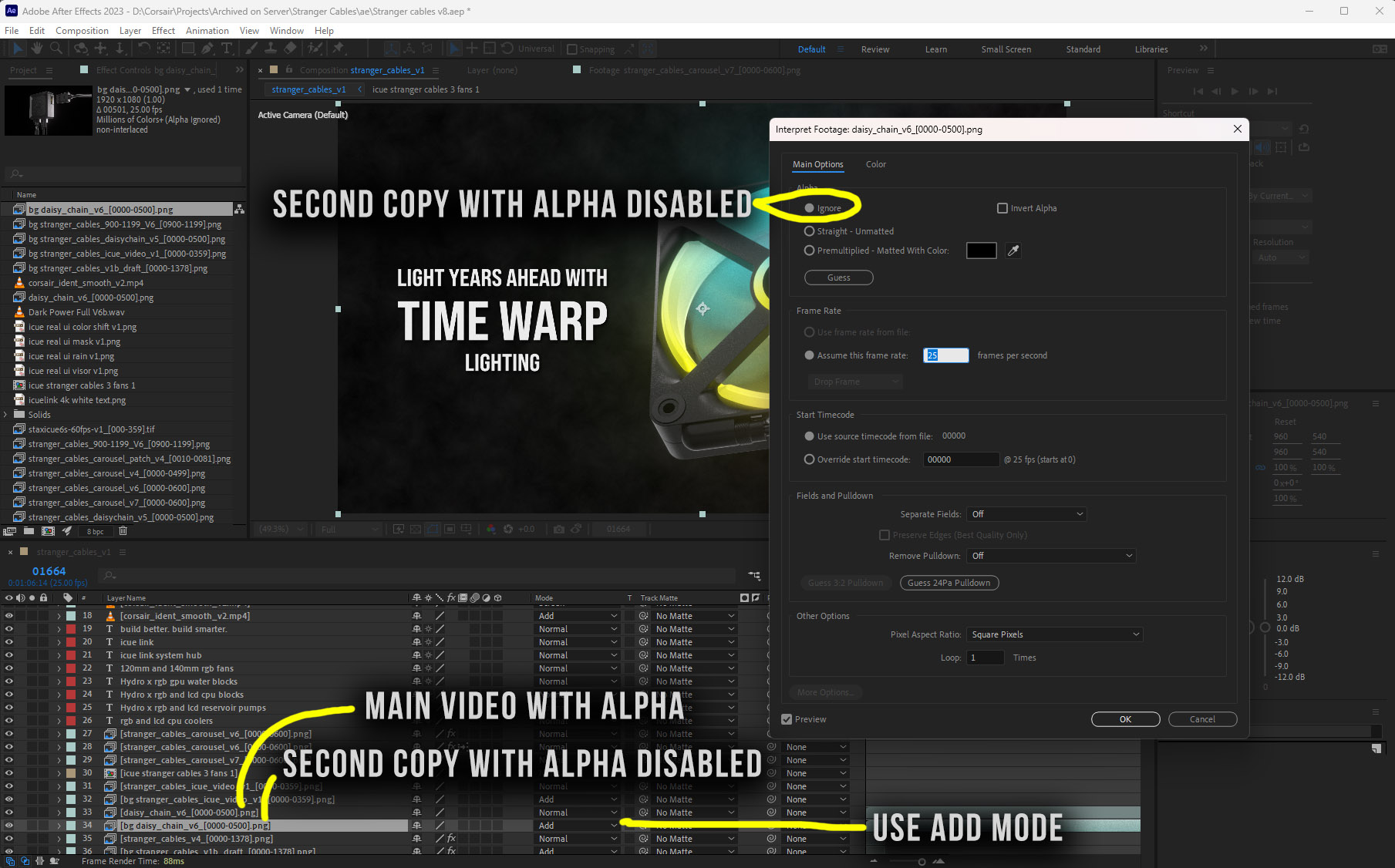Cancel the Interpret Footage dialog
The height and width of the screenshot is (868, 1395).
(x=1203, y=719)
